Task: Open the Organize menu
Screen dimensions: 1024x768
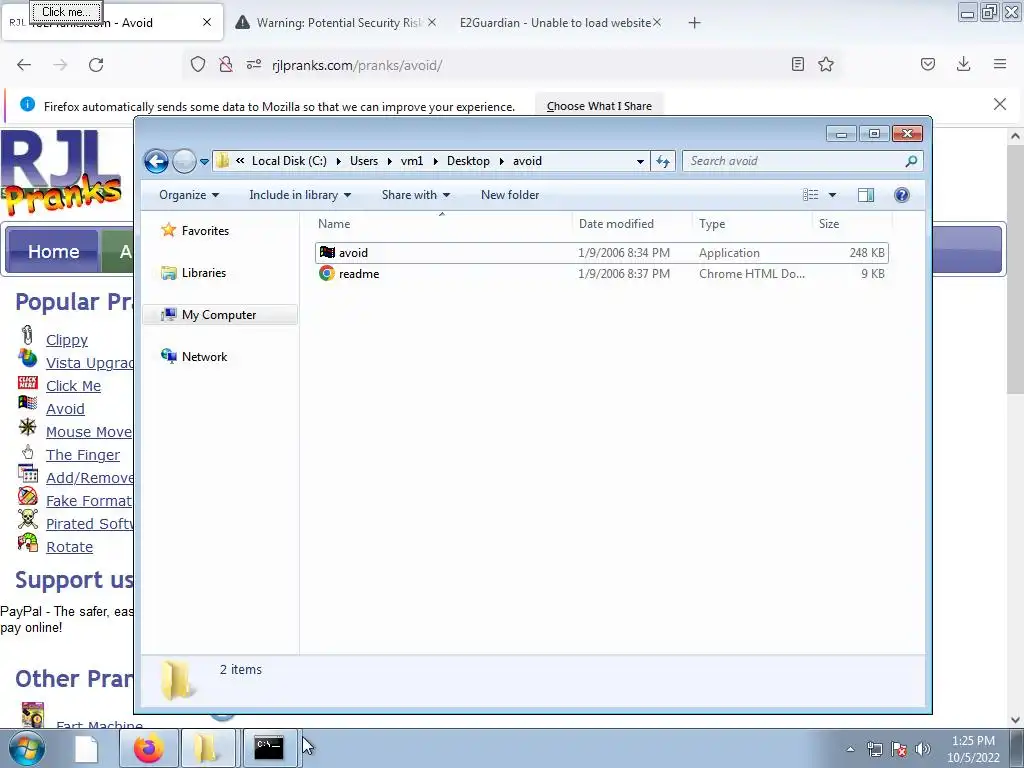Action: pos(189,195)
